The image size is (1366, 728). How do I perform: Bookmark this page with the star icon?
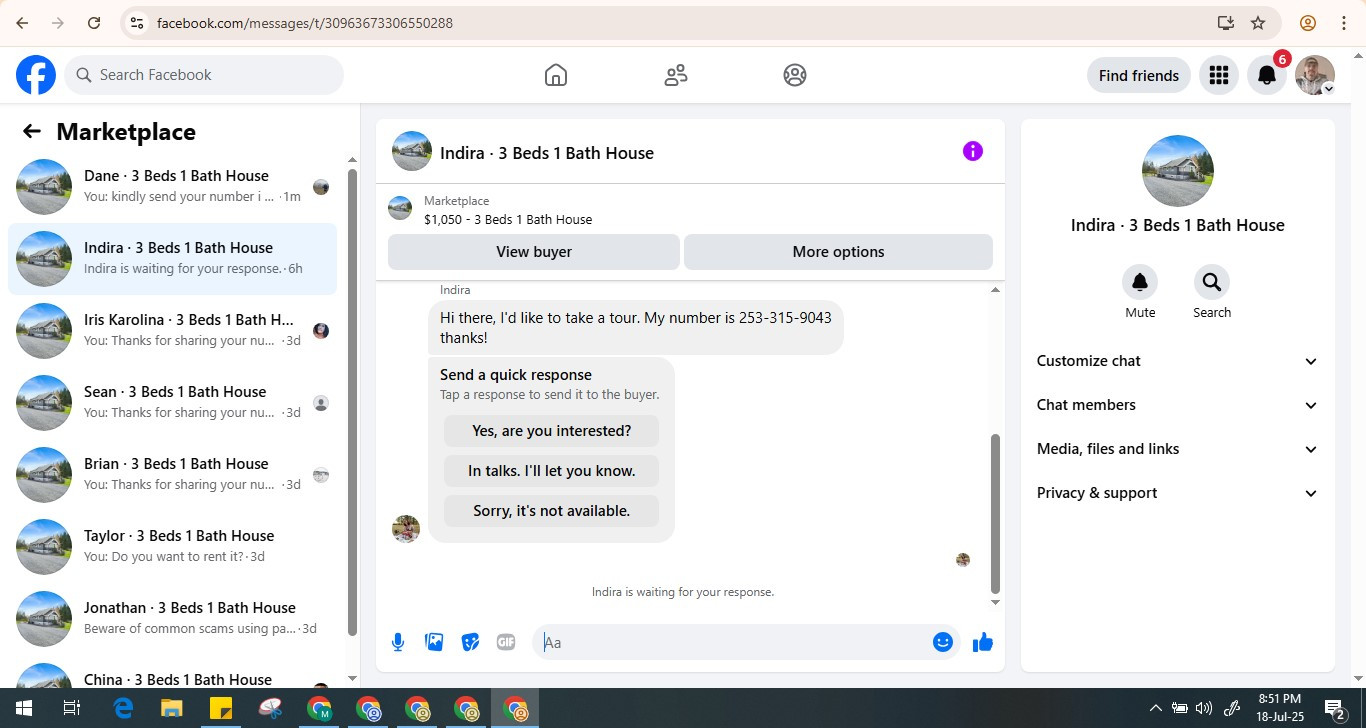(1258, 23)
